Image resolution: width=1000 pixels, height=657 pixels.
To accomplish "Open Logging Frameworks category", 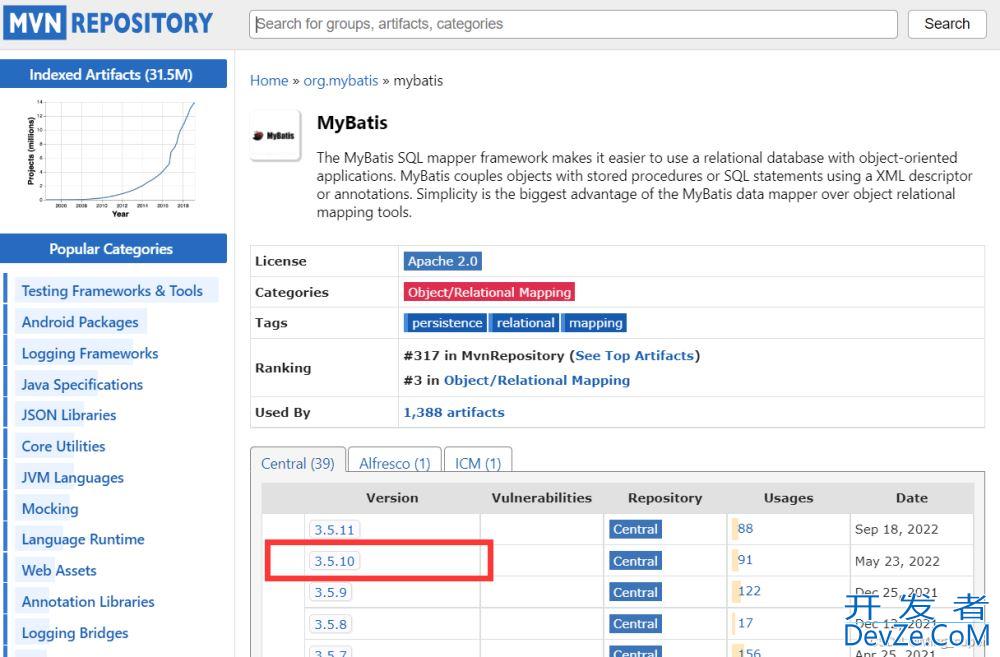I will [90, 353].
